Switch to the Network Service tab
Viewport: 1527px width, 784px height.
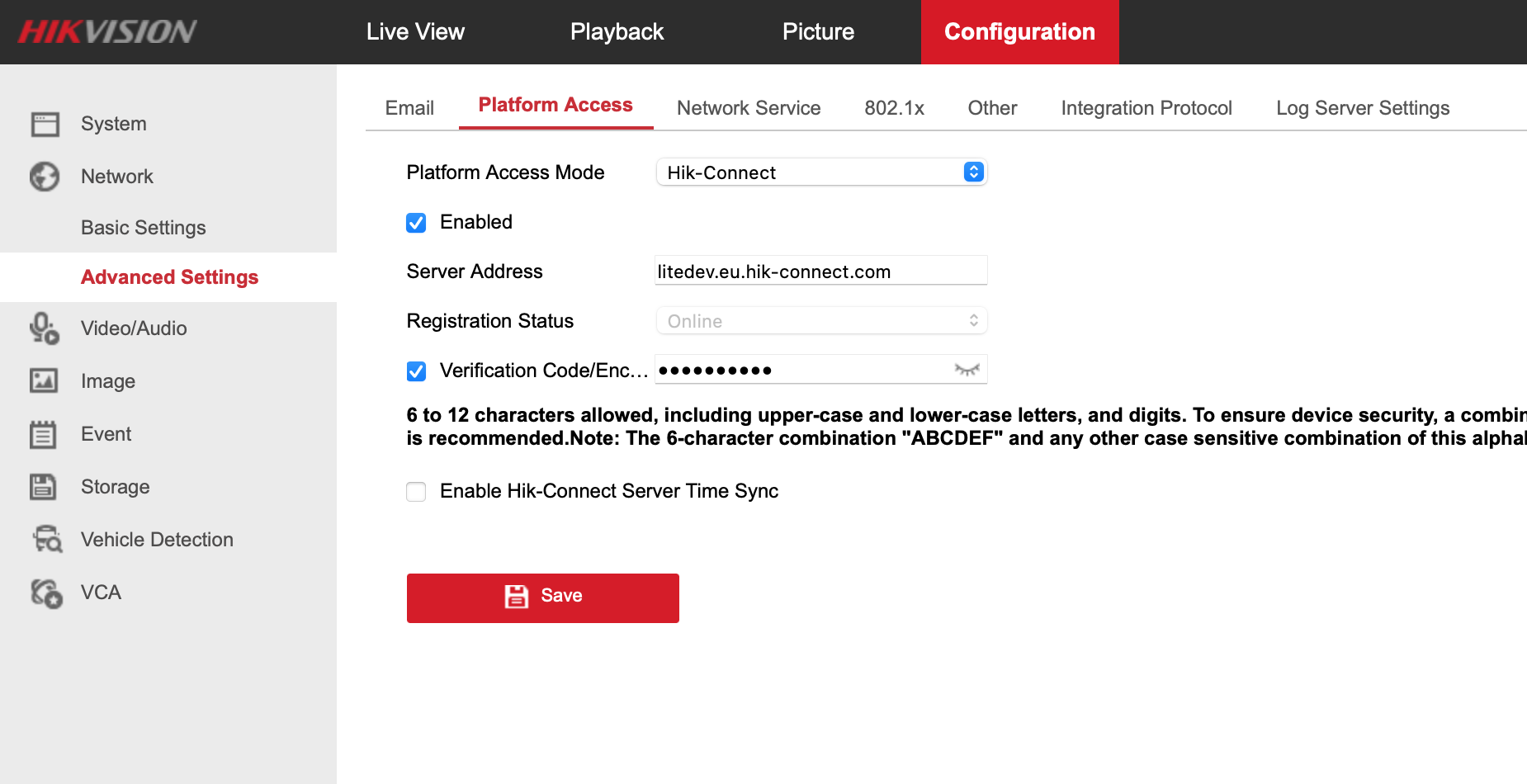[x=749, y=108]
